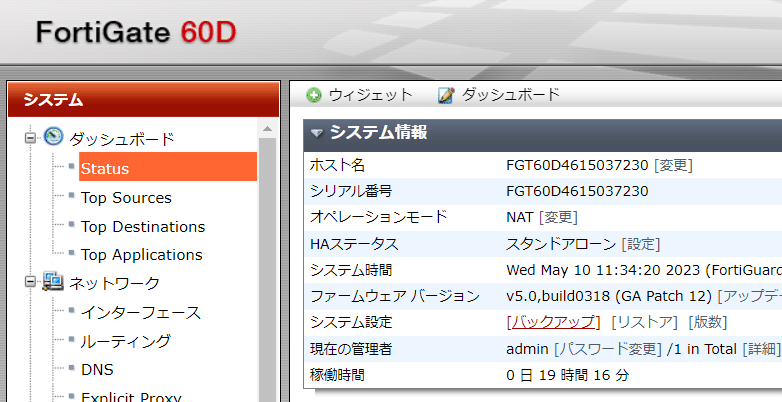The width and height of the screenshot is (782, 402).
Task: Click the dashboard edit notepad icon
Action: 446,95
